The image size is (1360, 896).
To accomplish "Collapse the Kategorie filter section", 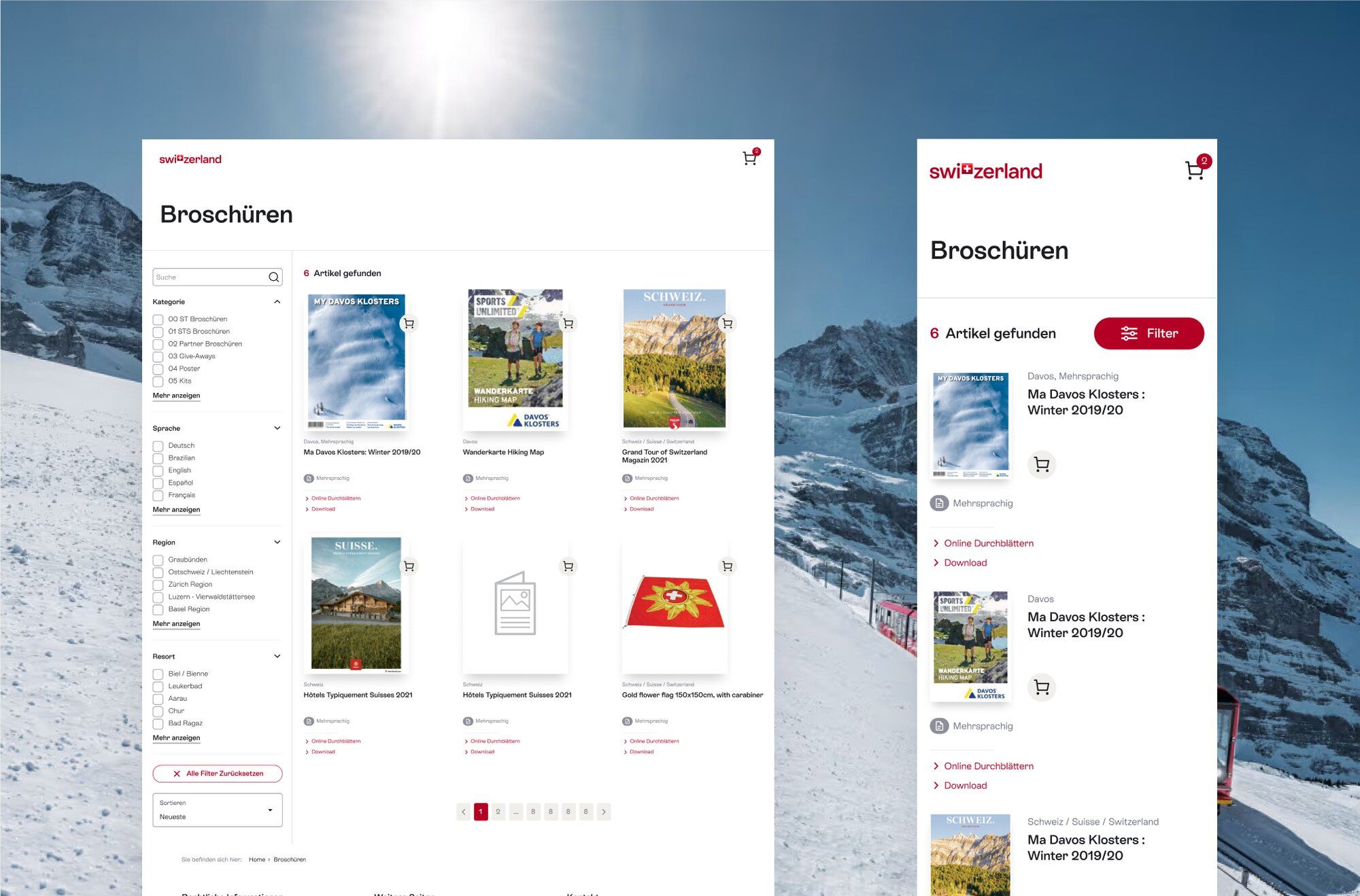I will coord(277,302).
